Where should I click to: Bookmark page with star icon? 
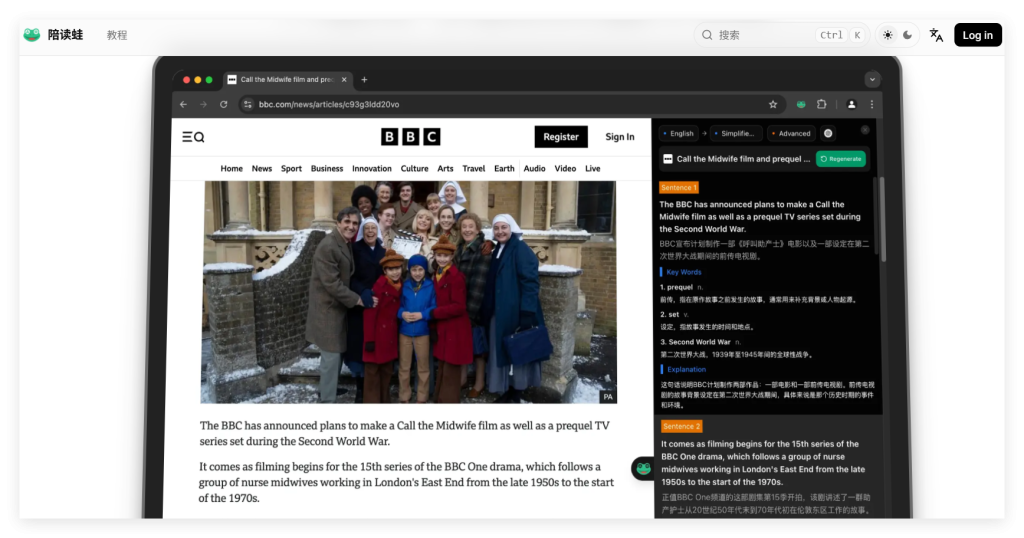773,104
